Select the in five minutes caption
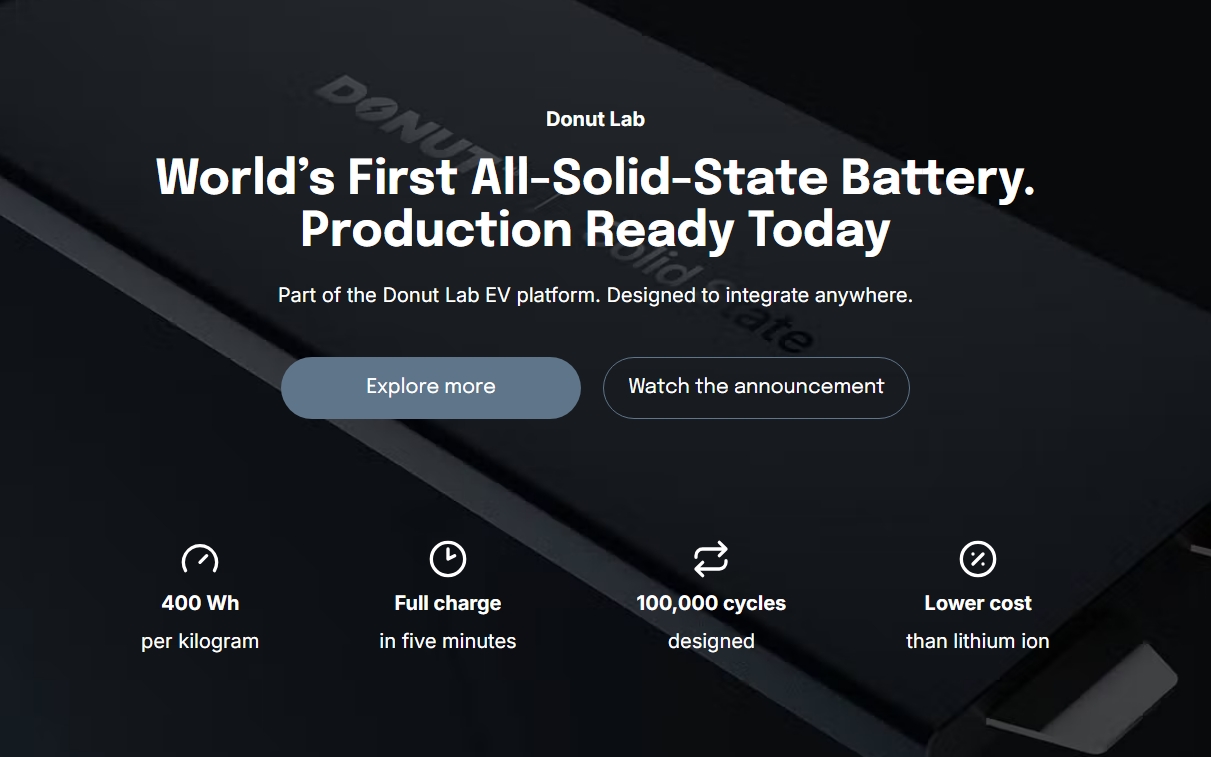This screenshot has width=1211, height=757. click(x=448, y=641)
